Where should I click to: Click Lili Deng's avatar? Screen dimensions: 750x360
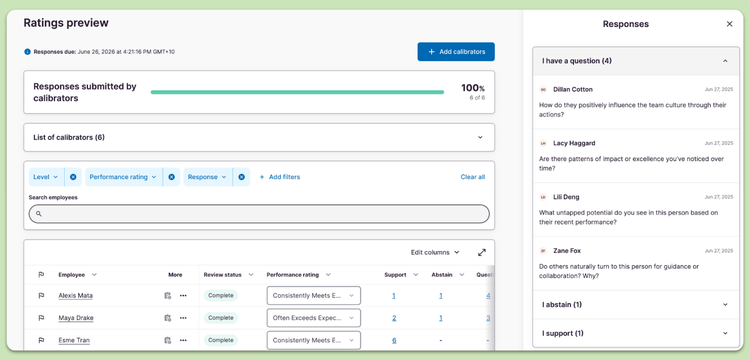[543, 197]
